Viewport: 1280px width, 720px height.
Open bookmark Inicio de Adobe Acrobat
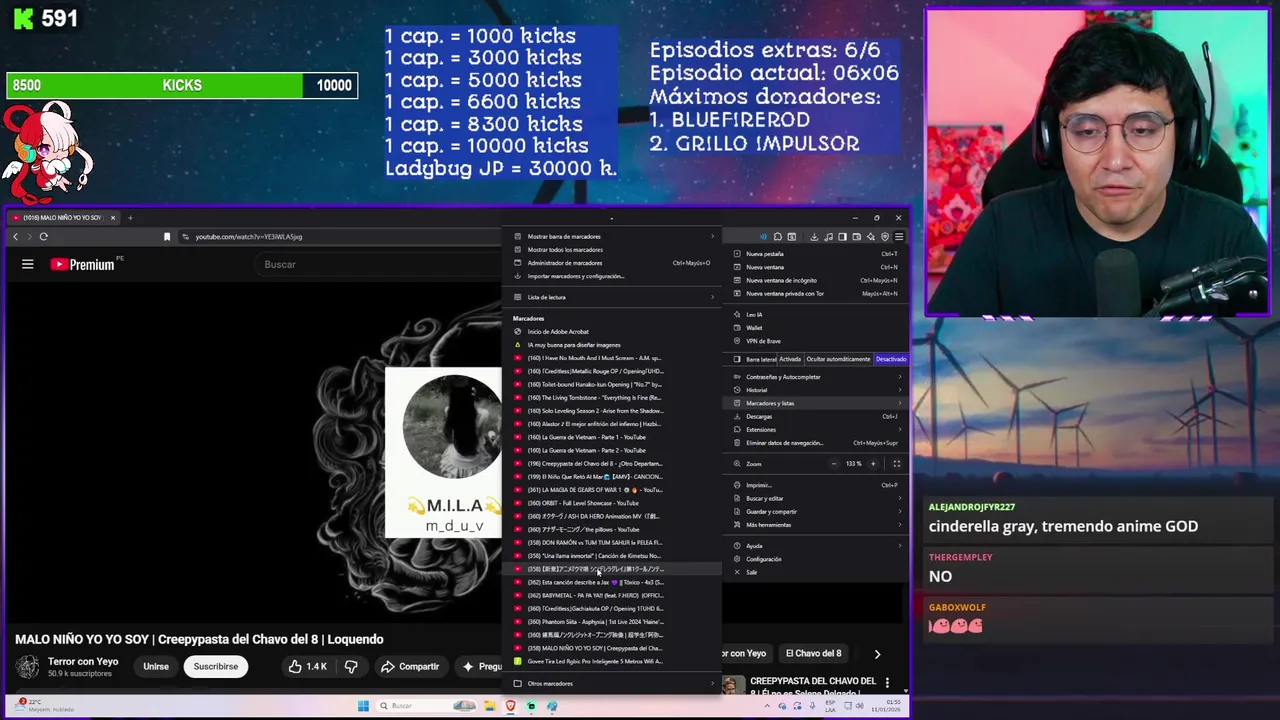click(x=613, y=332)
